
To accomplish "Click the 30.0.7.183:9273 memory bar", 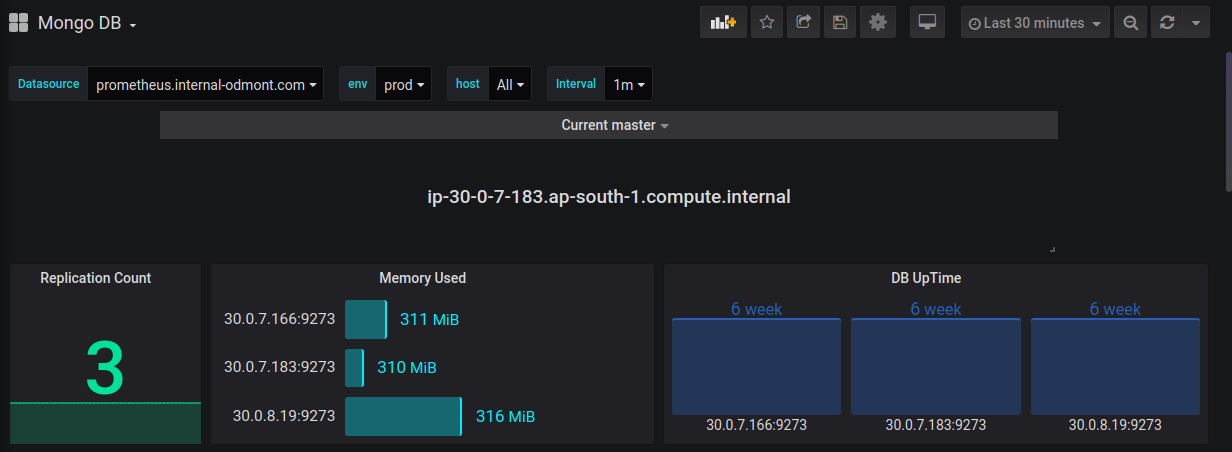I will [x=354, y=367].
